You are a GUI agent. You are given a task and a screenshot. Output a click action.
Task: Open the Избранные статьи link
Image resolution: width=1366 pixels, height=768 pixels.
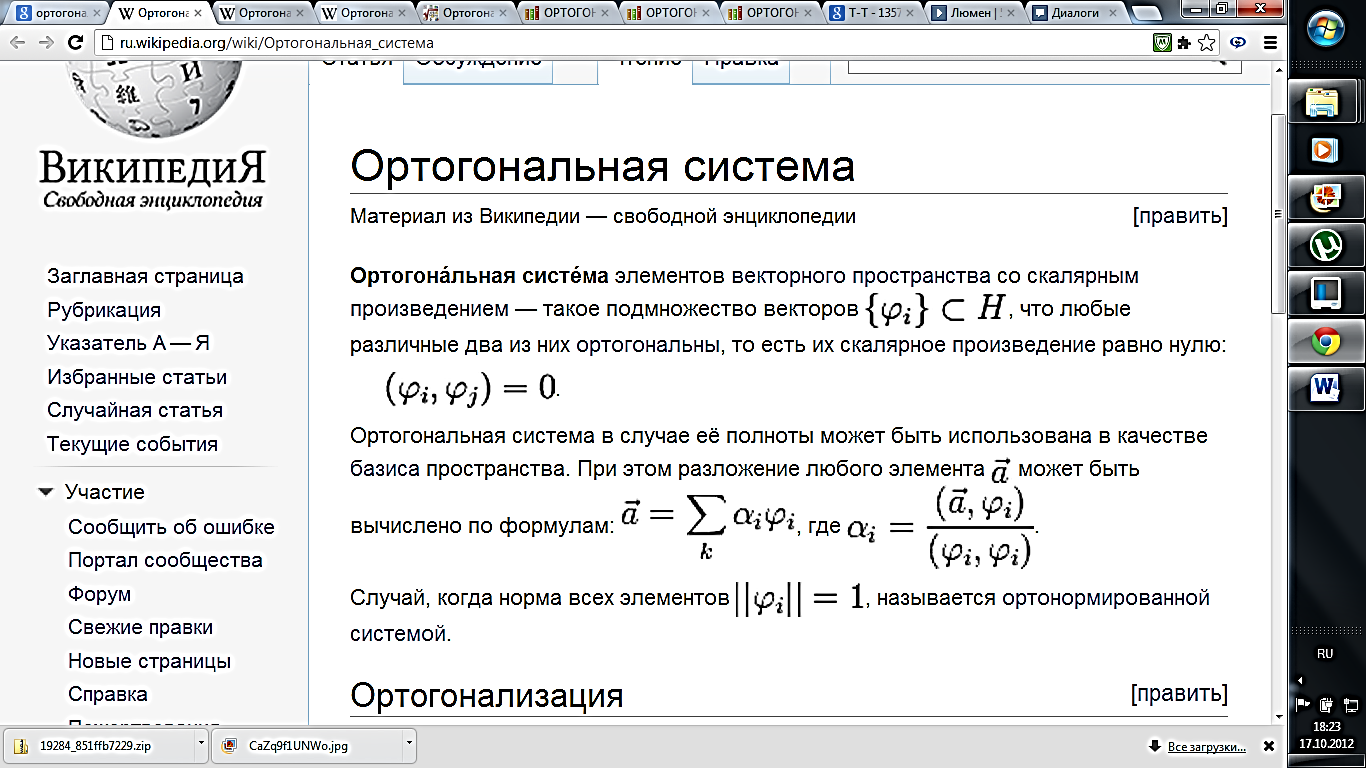[x=137, y=377]
